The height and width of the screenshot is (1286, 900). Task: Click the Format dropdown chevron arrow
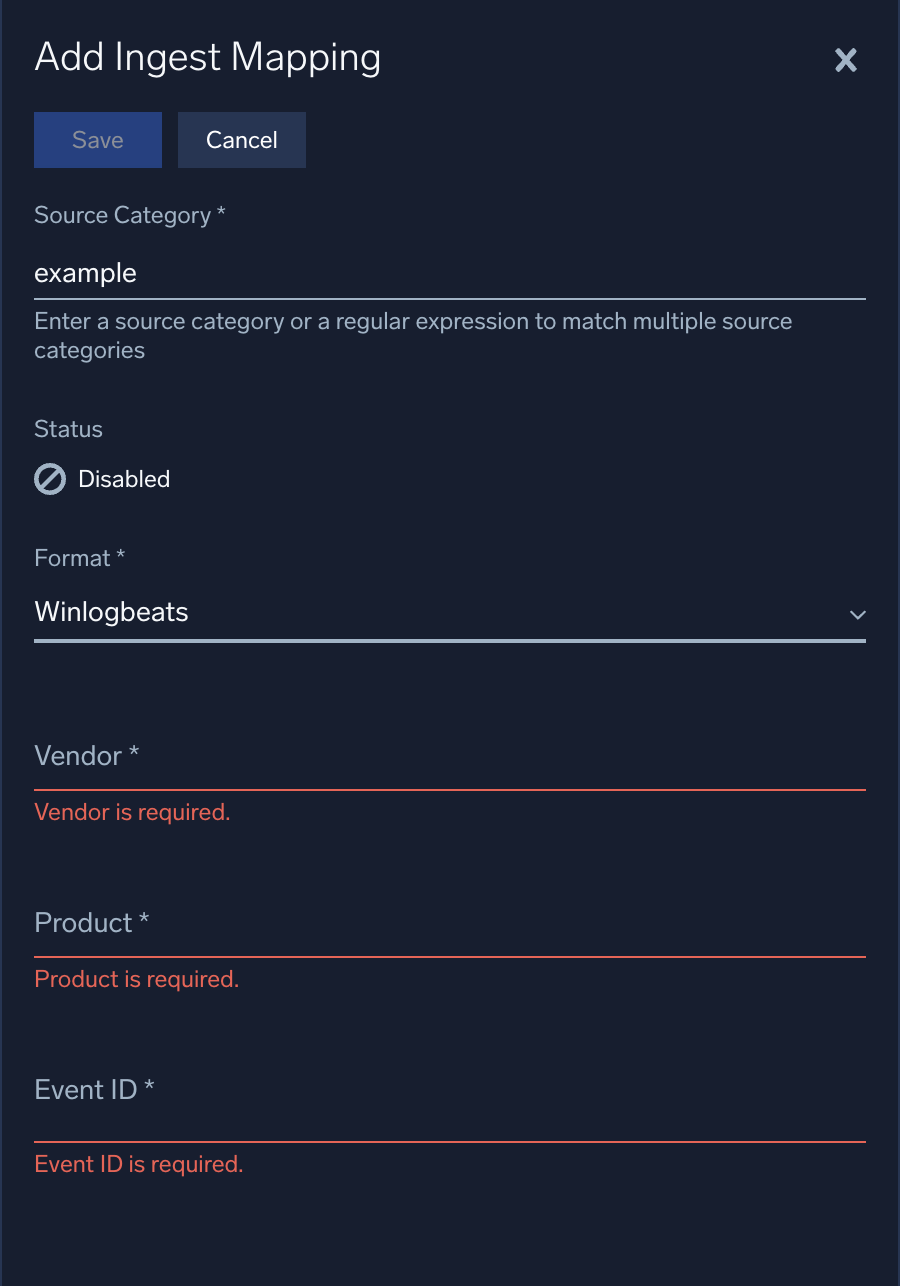click(x=857, y=614)
